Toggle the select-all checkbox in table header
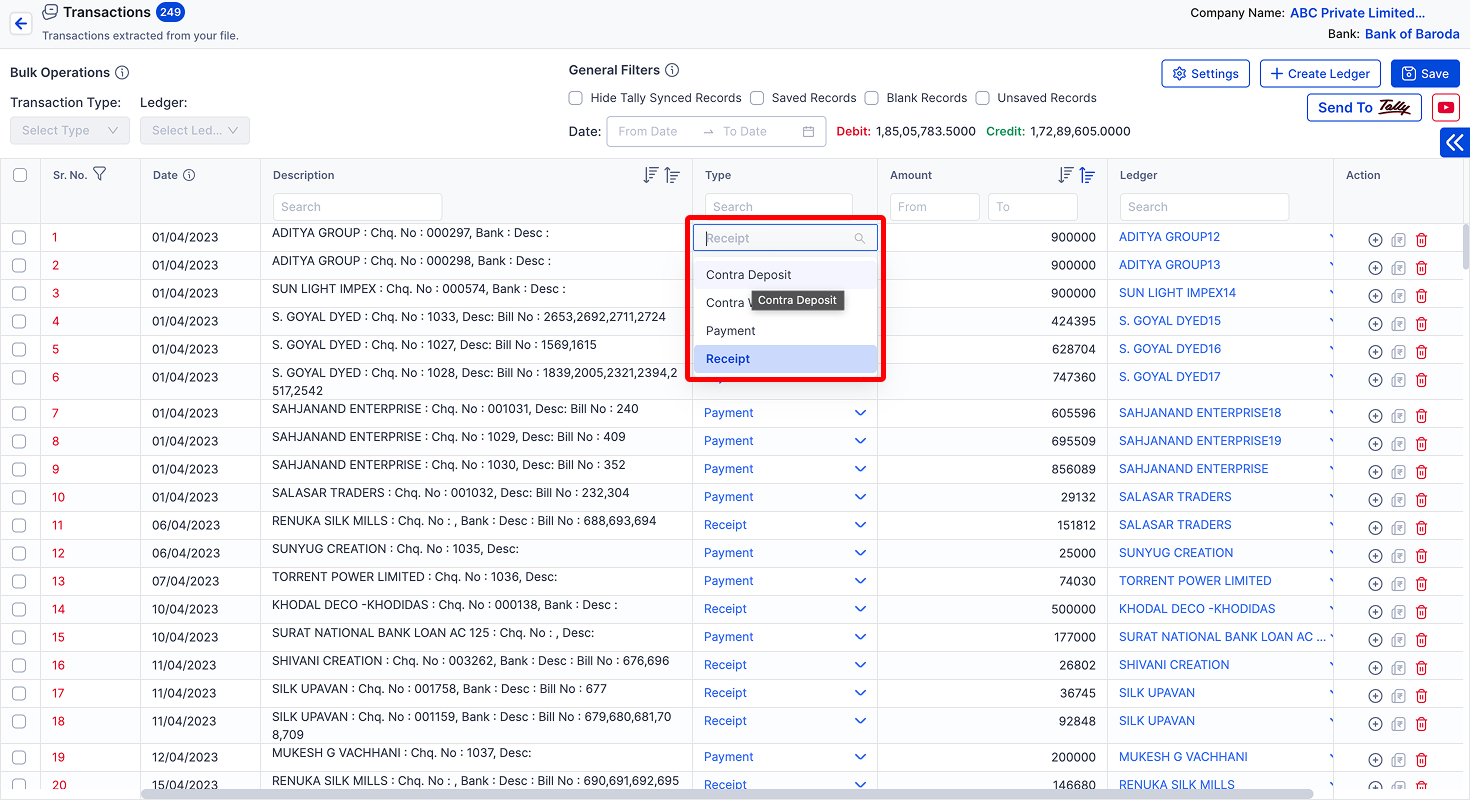Image resolution: width=1470 pixels, height=800 pixels. click(x=20, y=175)
